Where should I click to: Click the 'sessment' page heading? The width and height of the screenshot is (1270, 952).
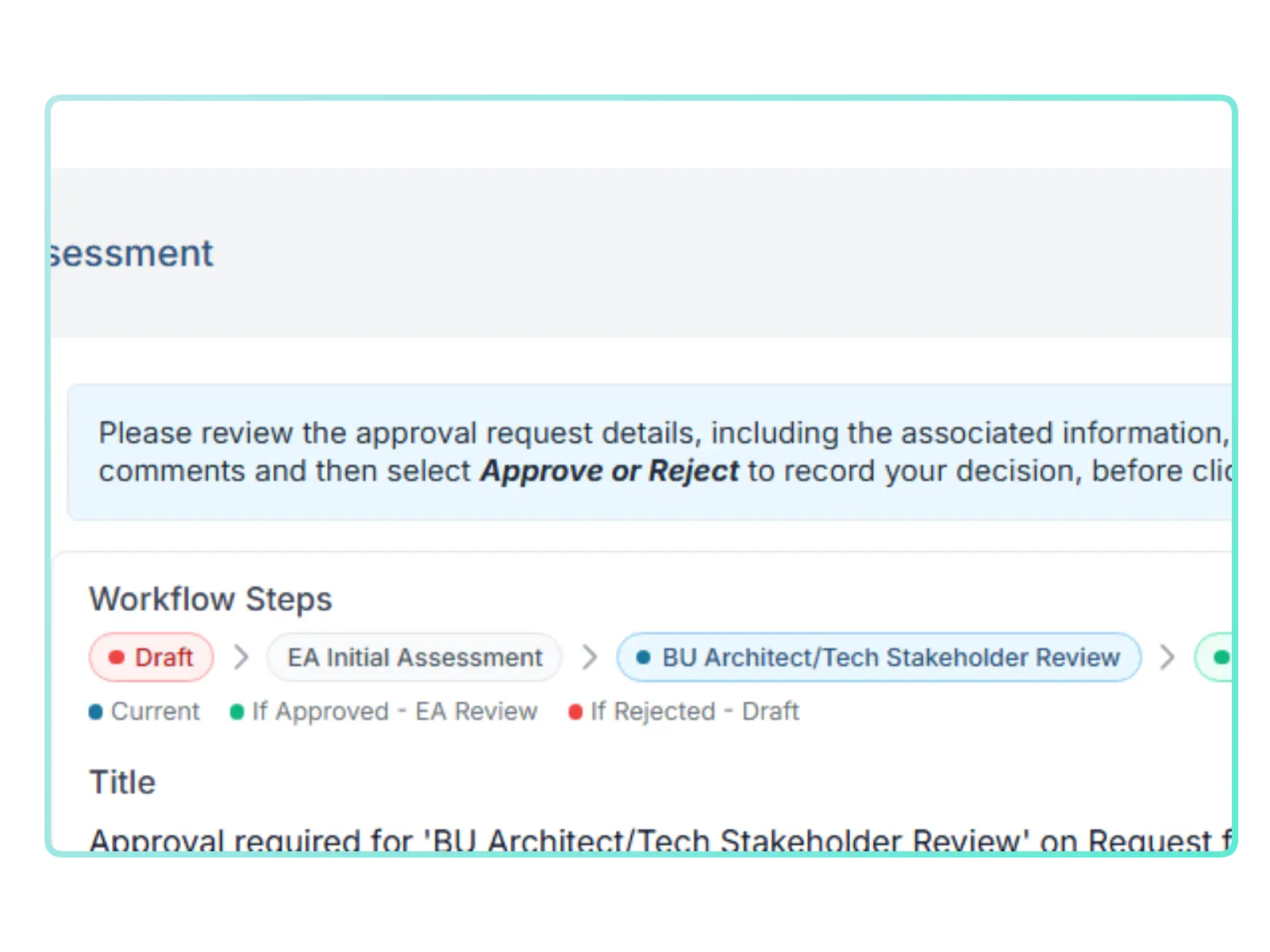point(132,254)
